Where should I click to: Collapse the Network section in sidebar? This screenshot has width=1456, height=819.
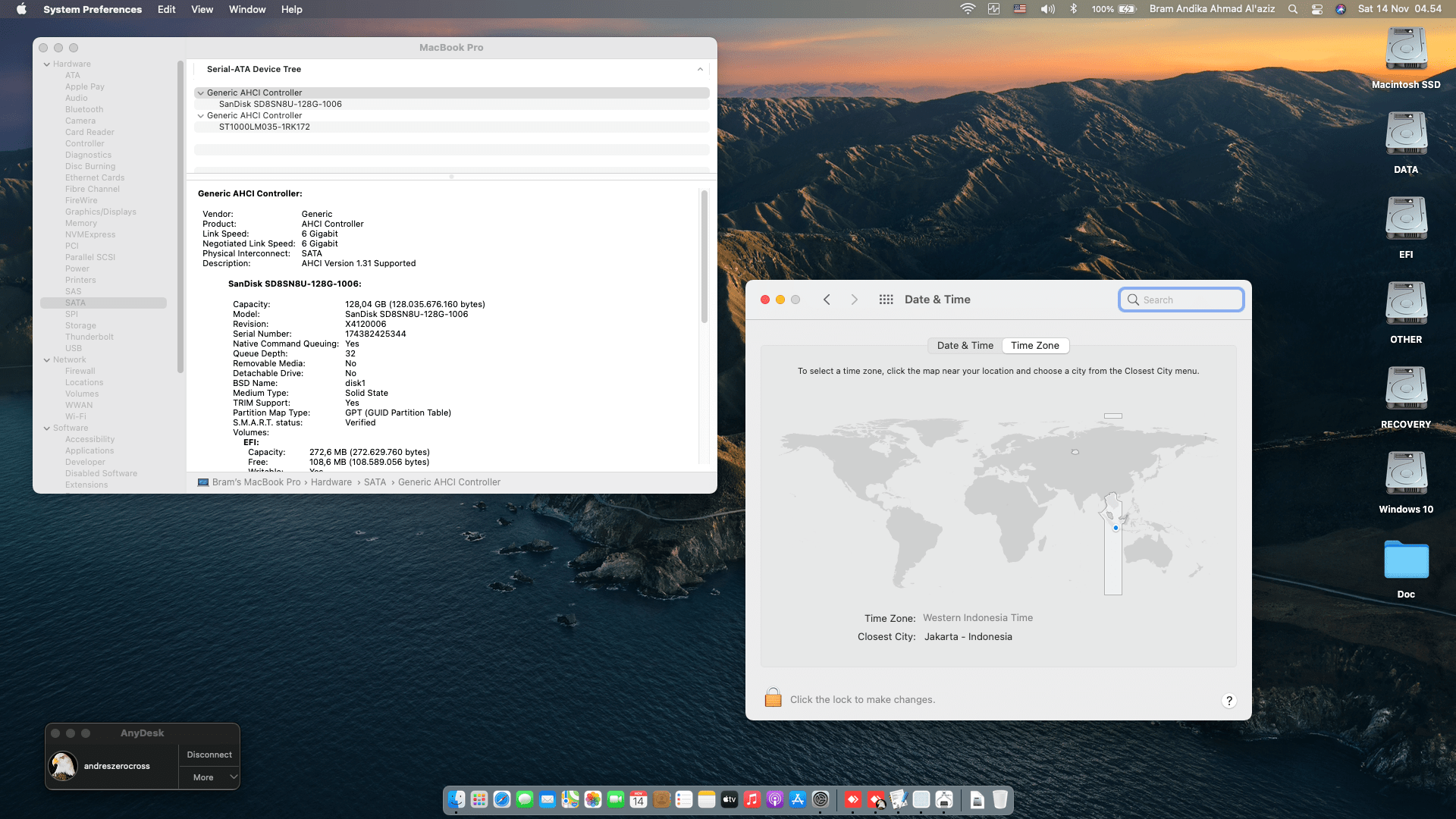(x=47, y=360)
